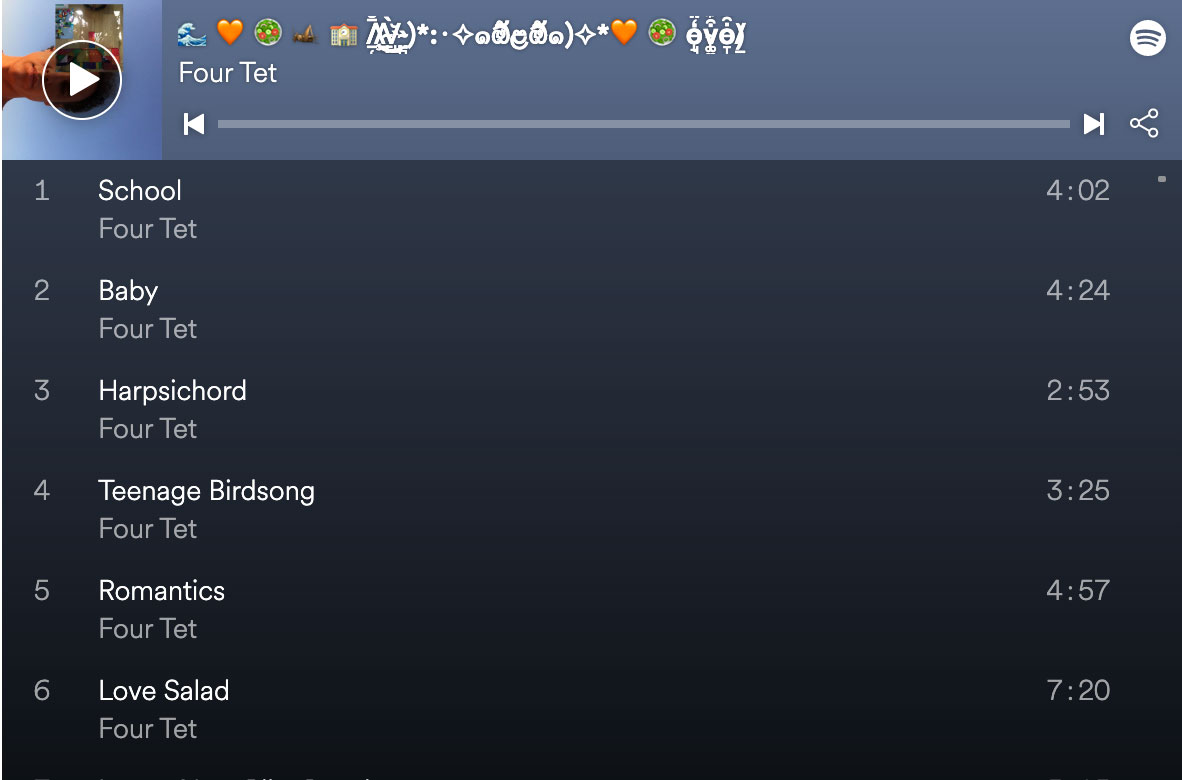Screen dimensions: 1182x780
Task: Click Four Tet artist under Romantics
Action: (148, 629)
